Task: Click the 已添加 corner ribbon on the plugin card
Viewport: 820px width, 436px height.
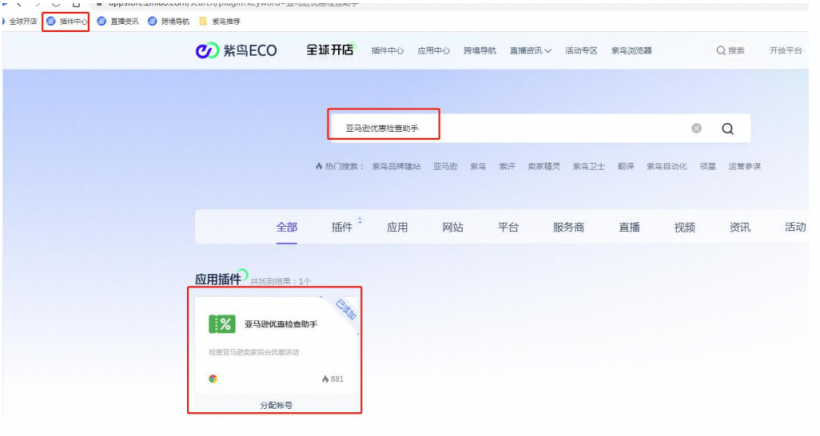Action: 346,309
